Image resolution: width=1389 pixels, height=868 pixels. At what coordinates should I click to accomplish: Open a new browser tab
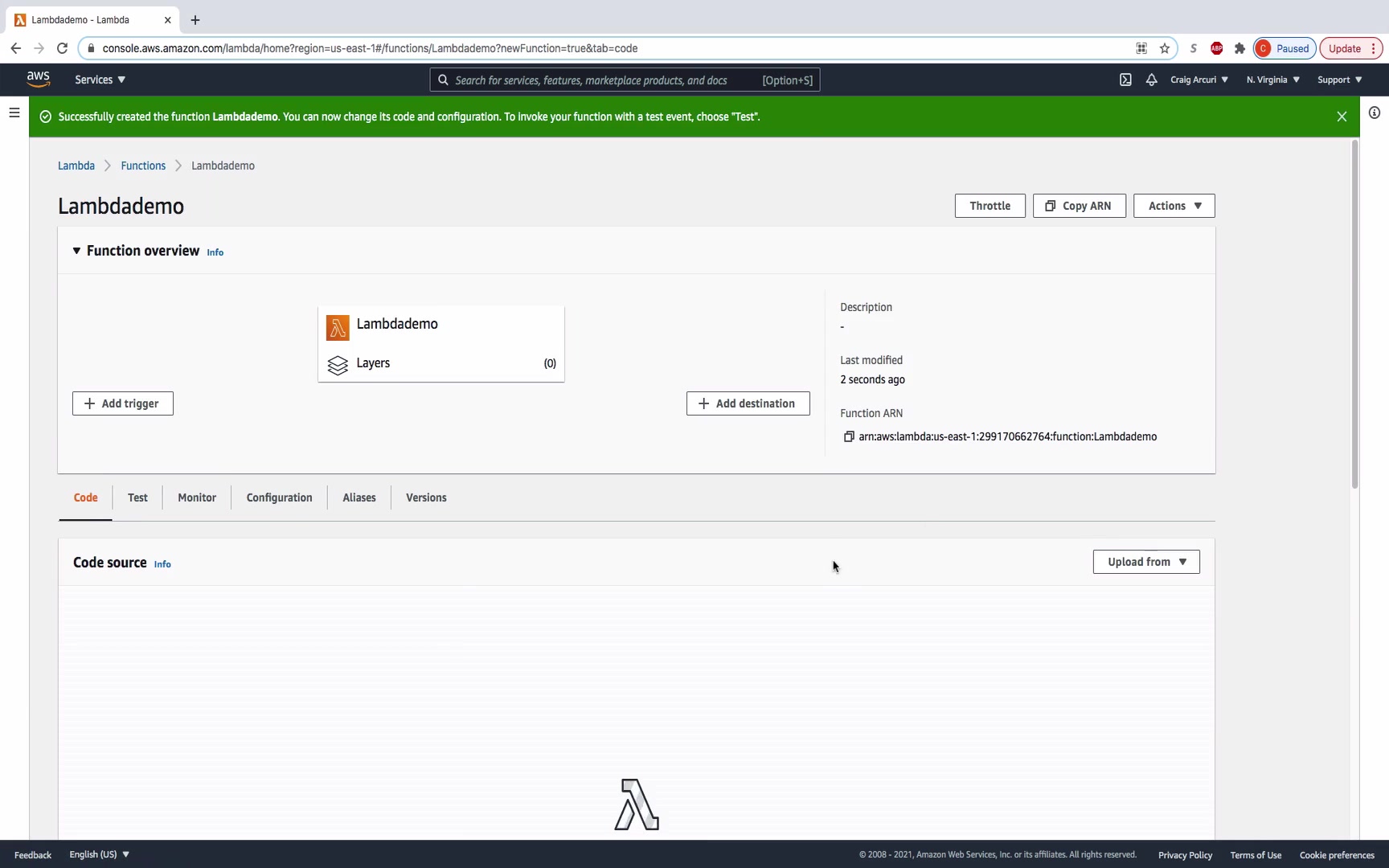pos(195,20)
